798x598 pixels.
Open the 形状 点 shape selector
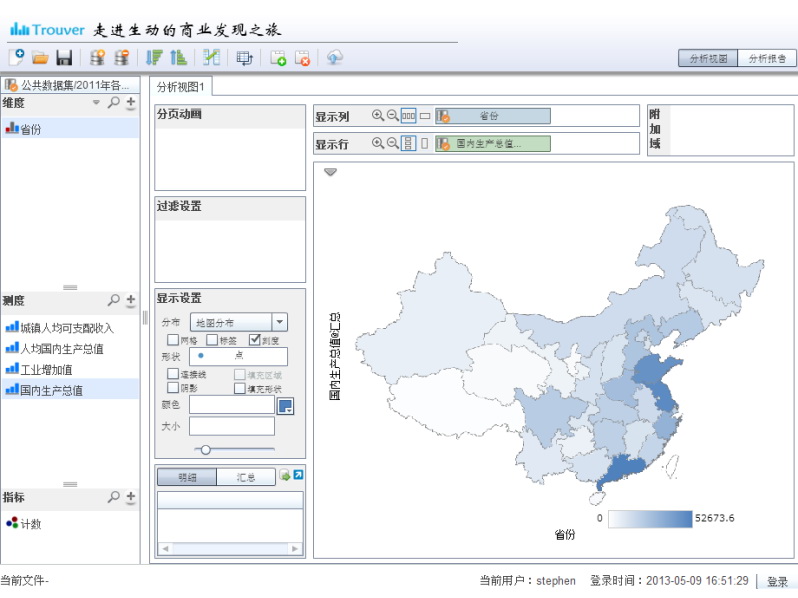[238, 356]
